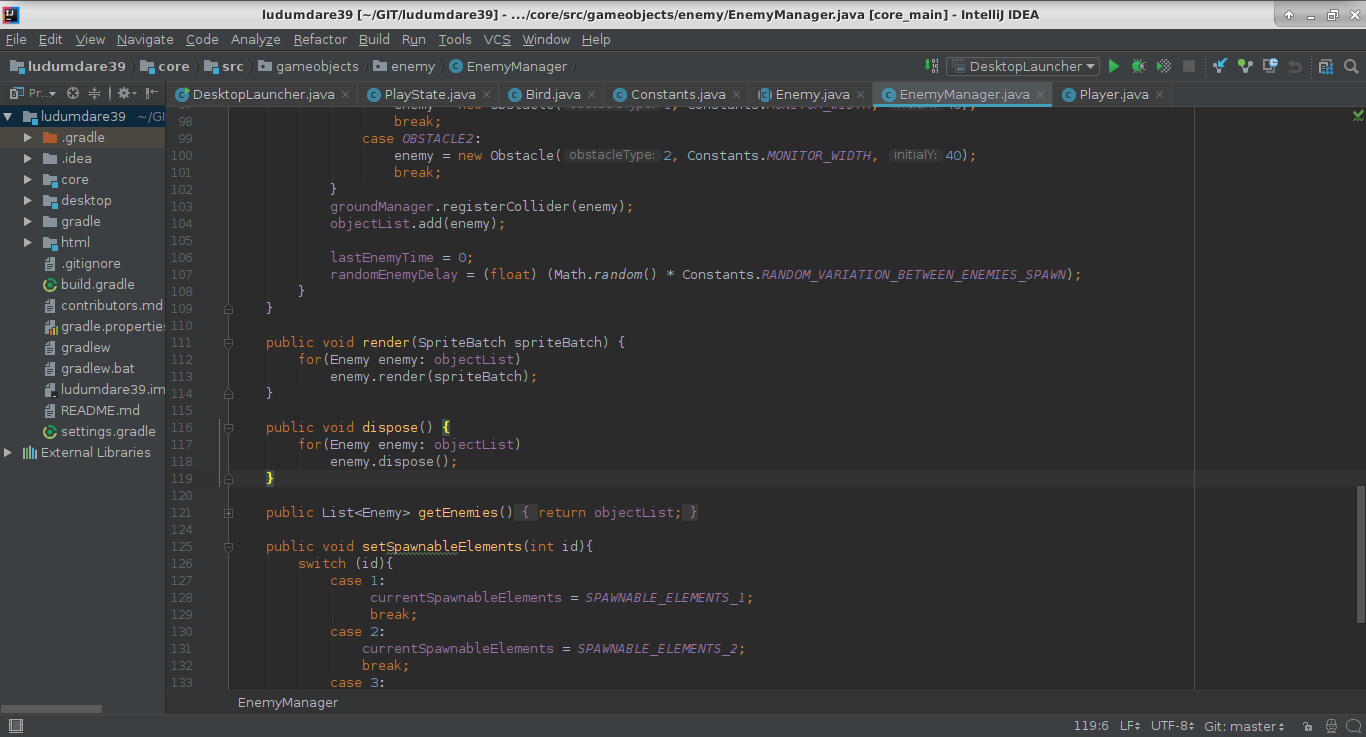Click EnemyManager in the navigation bar
This screenshot has height=737, width=1366.
[x=508, y=67]
